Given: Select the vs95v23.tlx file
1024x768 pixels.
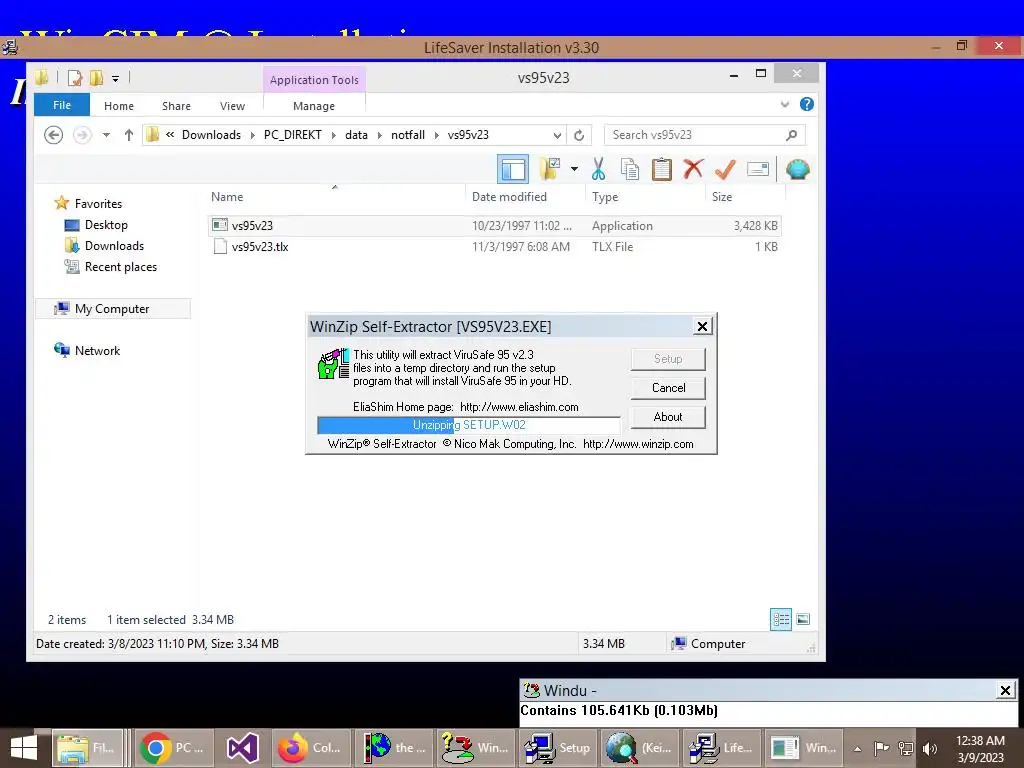Looking at the screenshot, I should tap(494, 247).
